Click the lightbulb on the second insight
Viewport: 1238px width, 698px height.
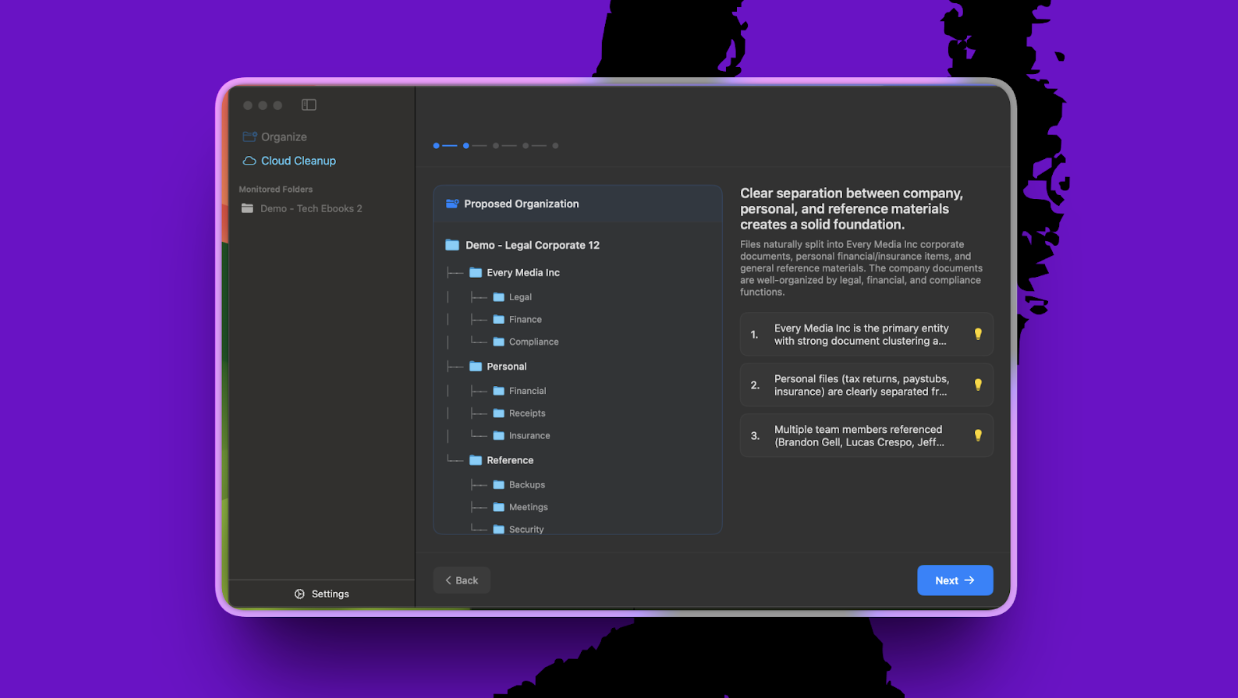tap(977, 384)
